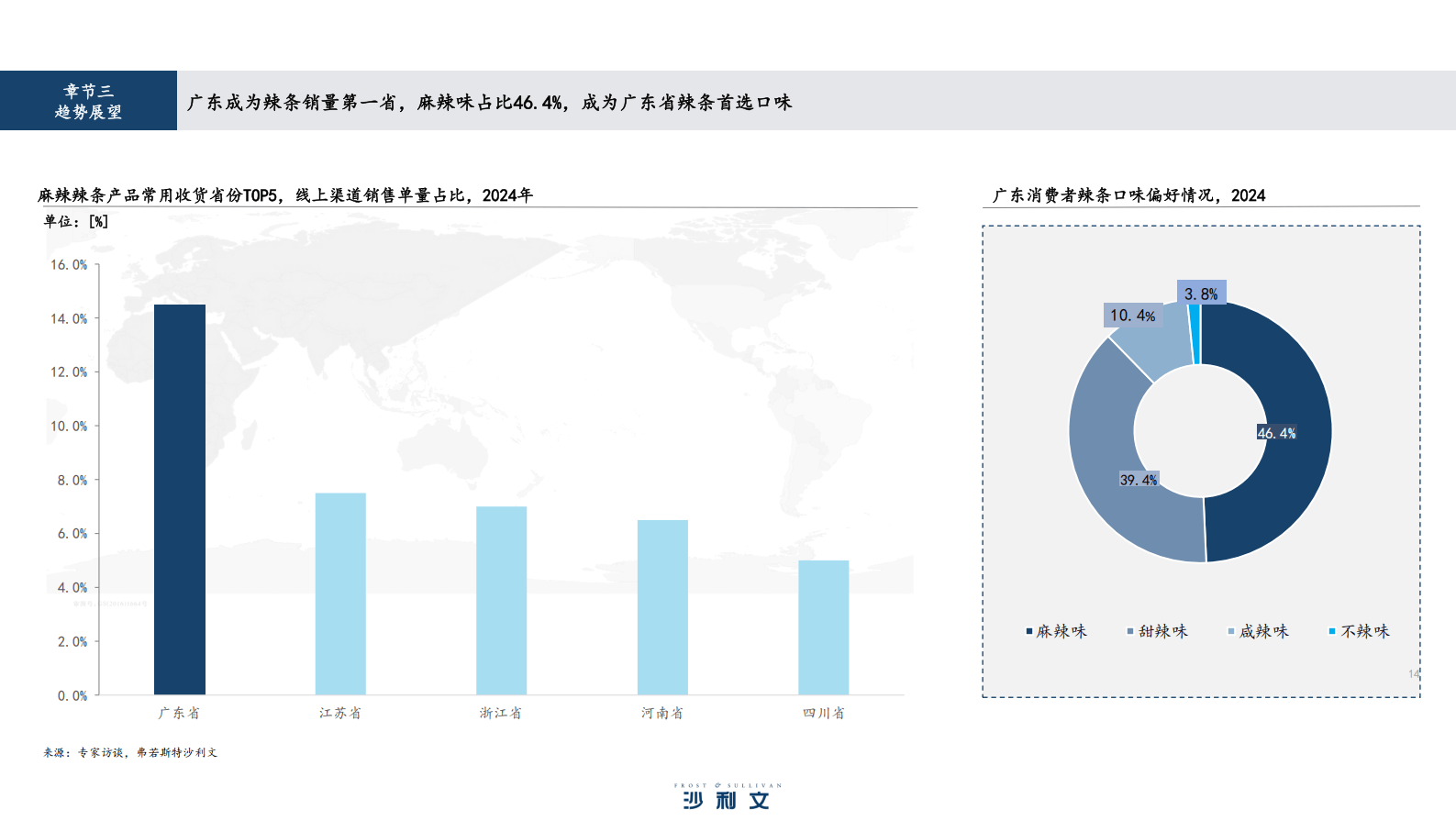Image resolution: width=1456 pixels, height=832 pixels.
Task: Select the 江苏省 bar in the chart
Action: coord(340,593)
